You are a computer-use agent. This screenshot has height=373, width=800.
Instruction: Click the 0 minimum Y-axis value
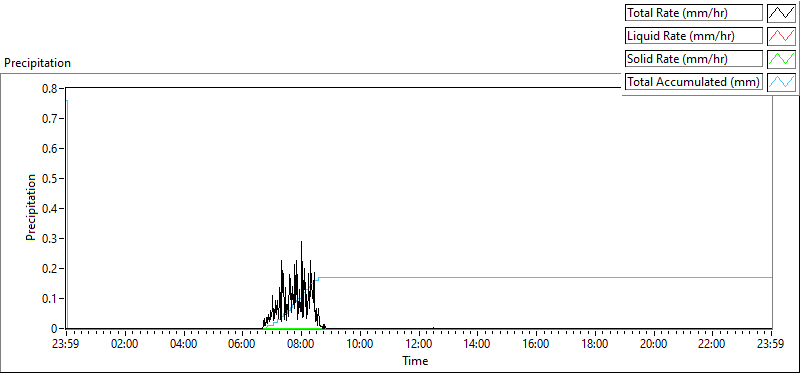tap(55, 329)
